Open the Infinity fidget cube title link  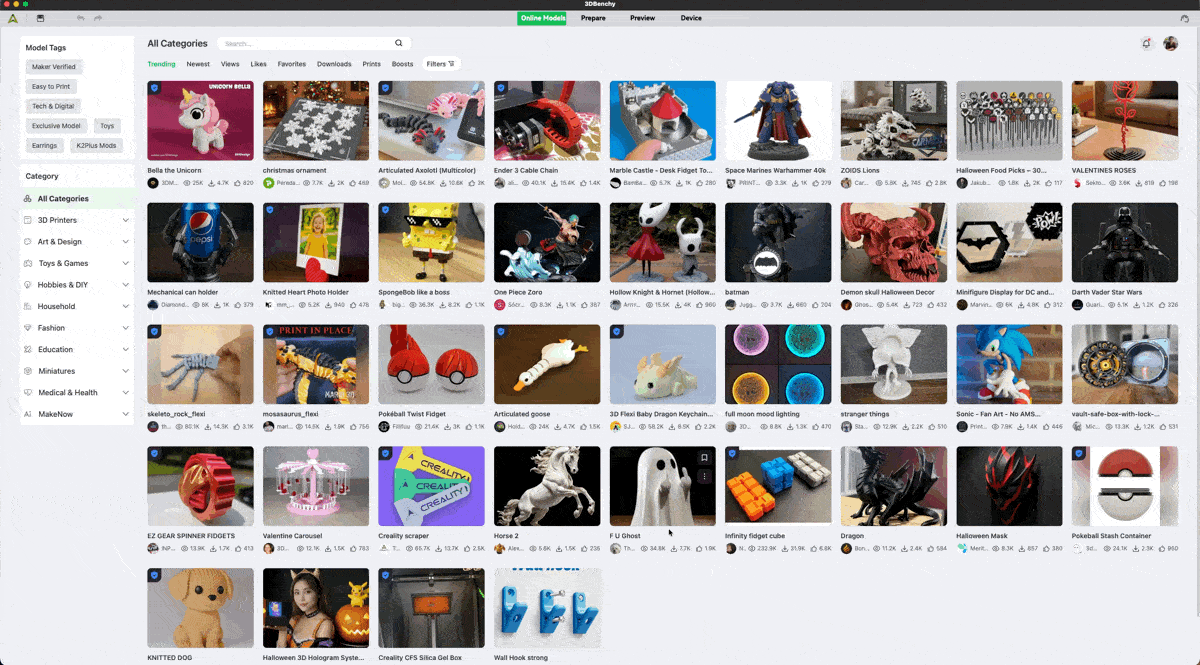pyautogui.click(x=753, y=536)
